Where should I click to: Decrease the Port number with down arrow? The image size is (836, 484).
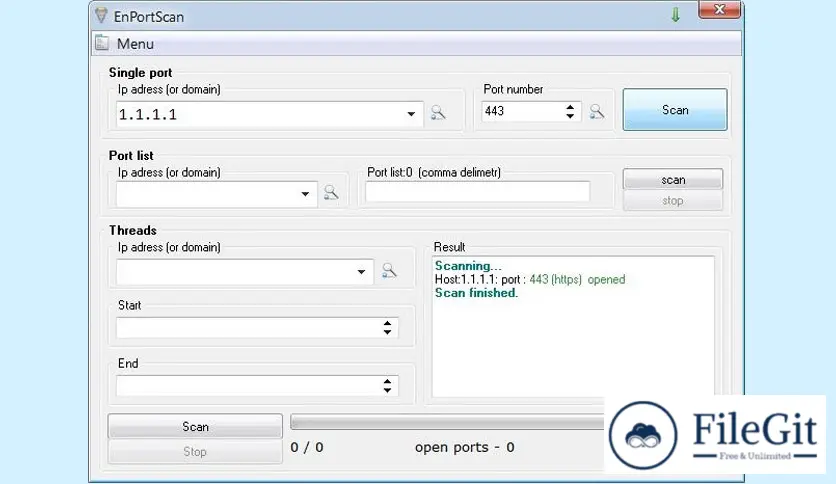pyautogui.click(x=570, y=116)
